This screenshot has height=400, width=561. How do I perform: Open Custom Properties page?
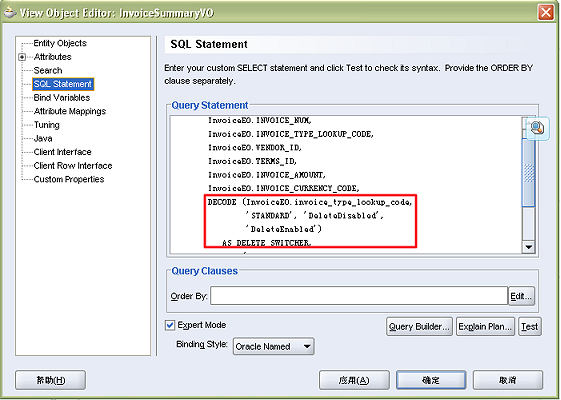click(x=69, y=179)
